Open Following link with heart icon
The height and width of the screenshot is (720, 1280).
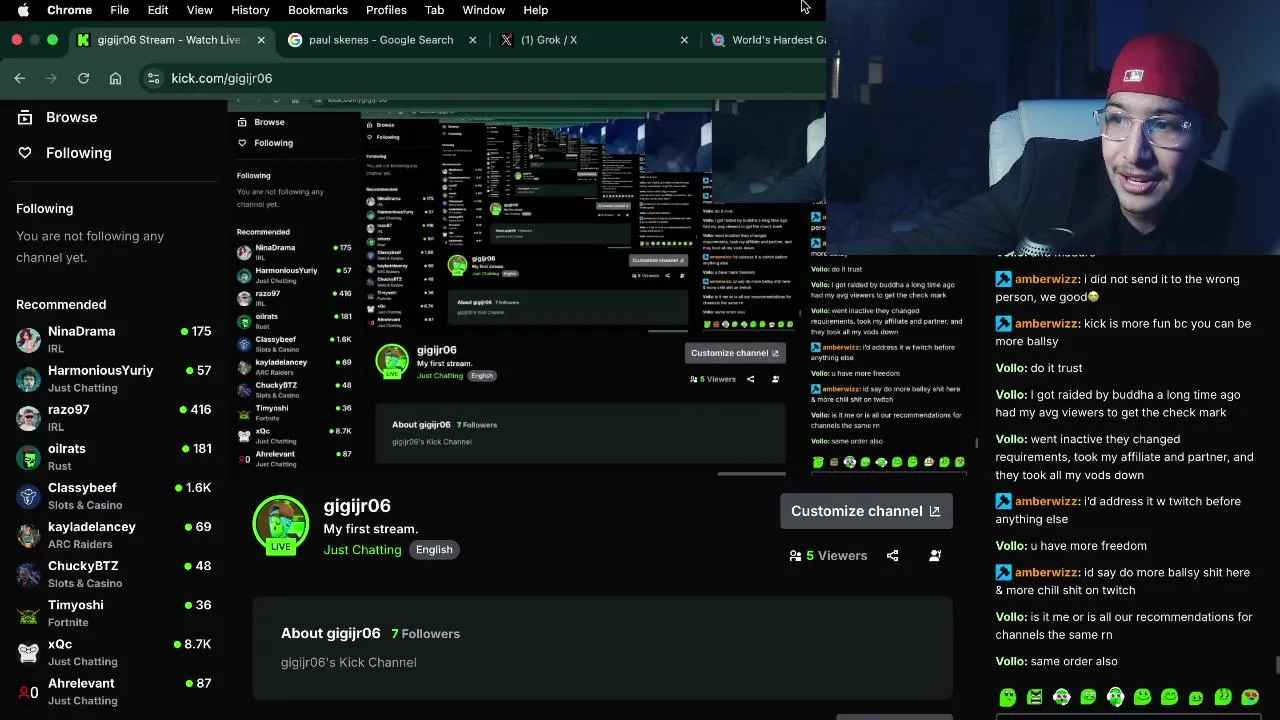pos(66,153)
